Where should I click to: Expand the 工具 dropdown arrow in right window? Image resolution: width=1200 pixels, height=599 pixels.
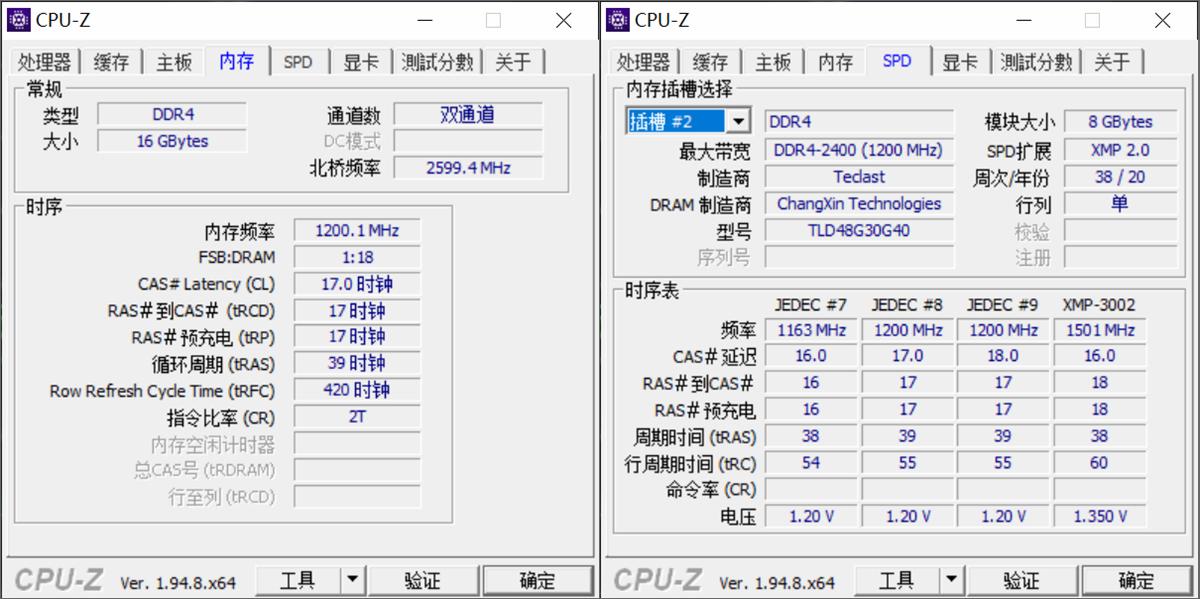(x=952, y=580)
